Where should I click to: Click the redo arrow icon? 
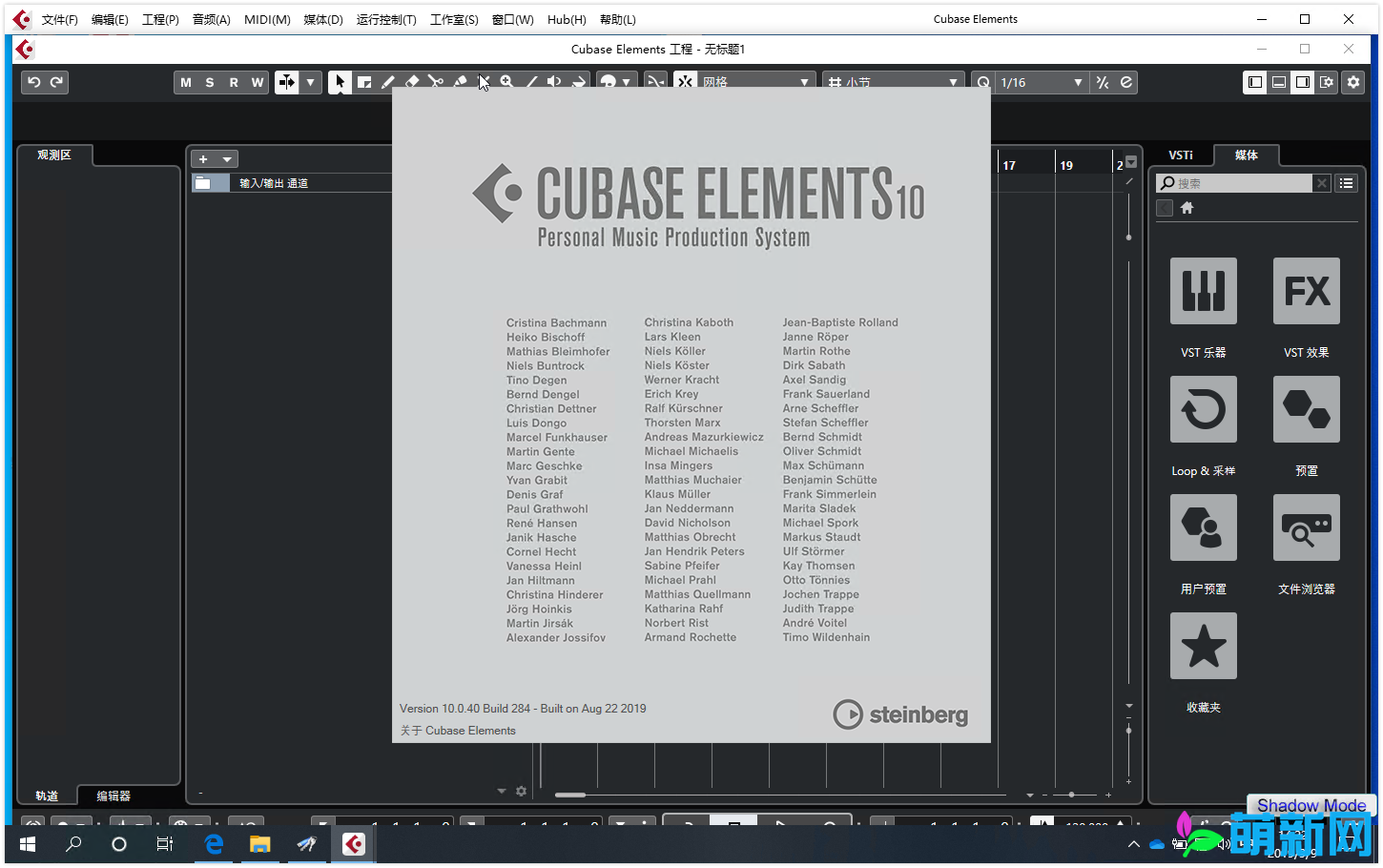tap(56, 82)
